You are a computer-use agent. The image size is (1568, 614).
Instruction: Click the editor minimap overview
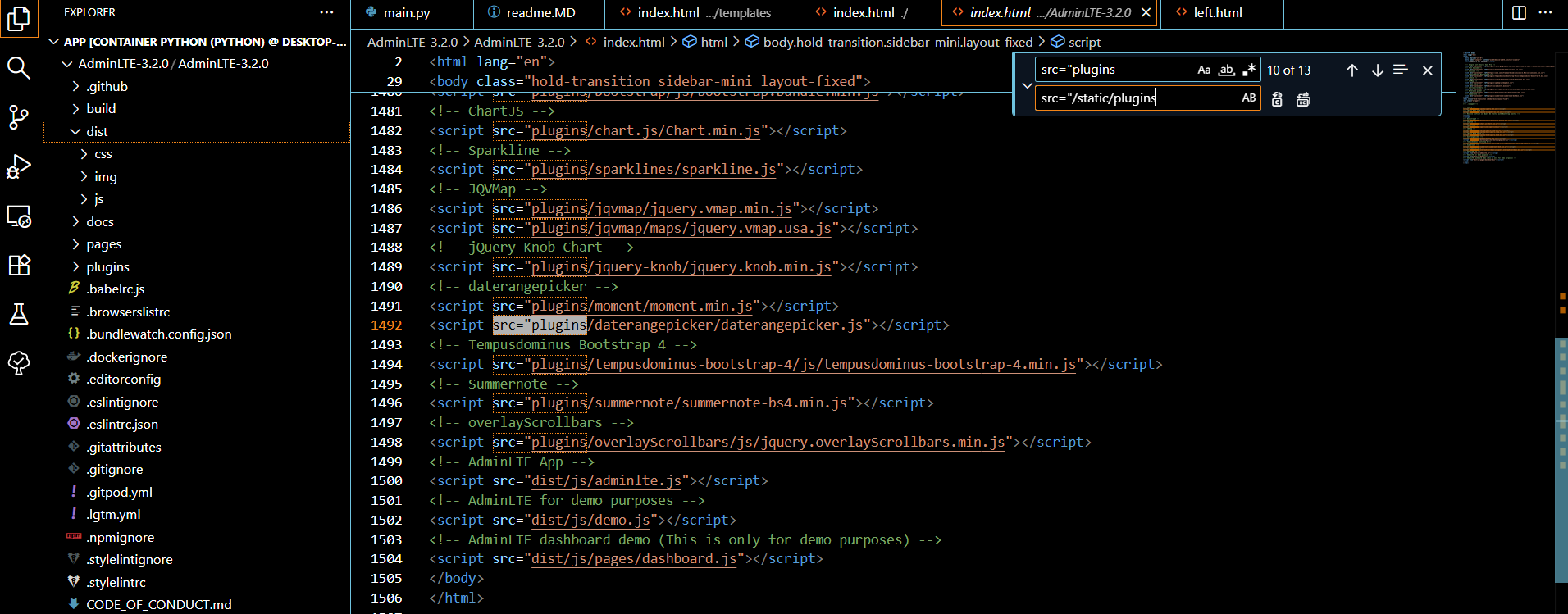(x=1507, y=107)
